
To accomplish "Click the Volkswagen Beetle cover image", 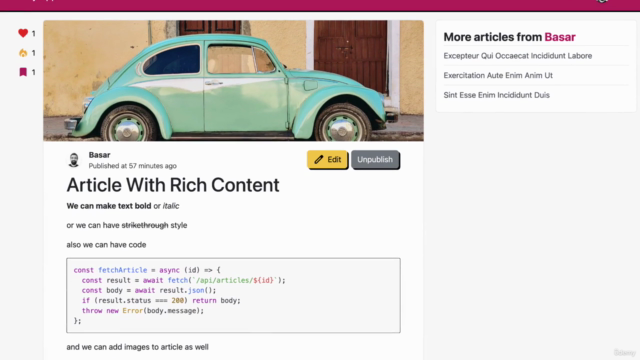I will 233,81.
